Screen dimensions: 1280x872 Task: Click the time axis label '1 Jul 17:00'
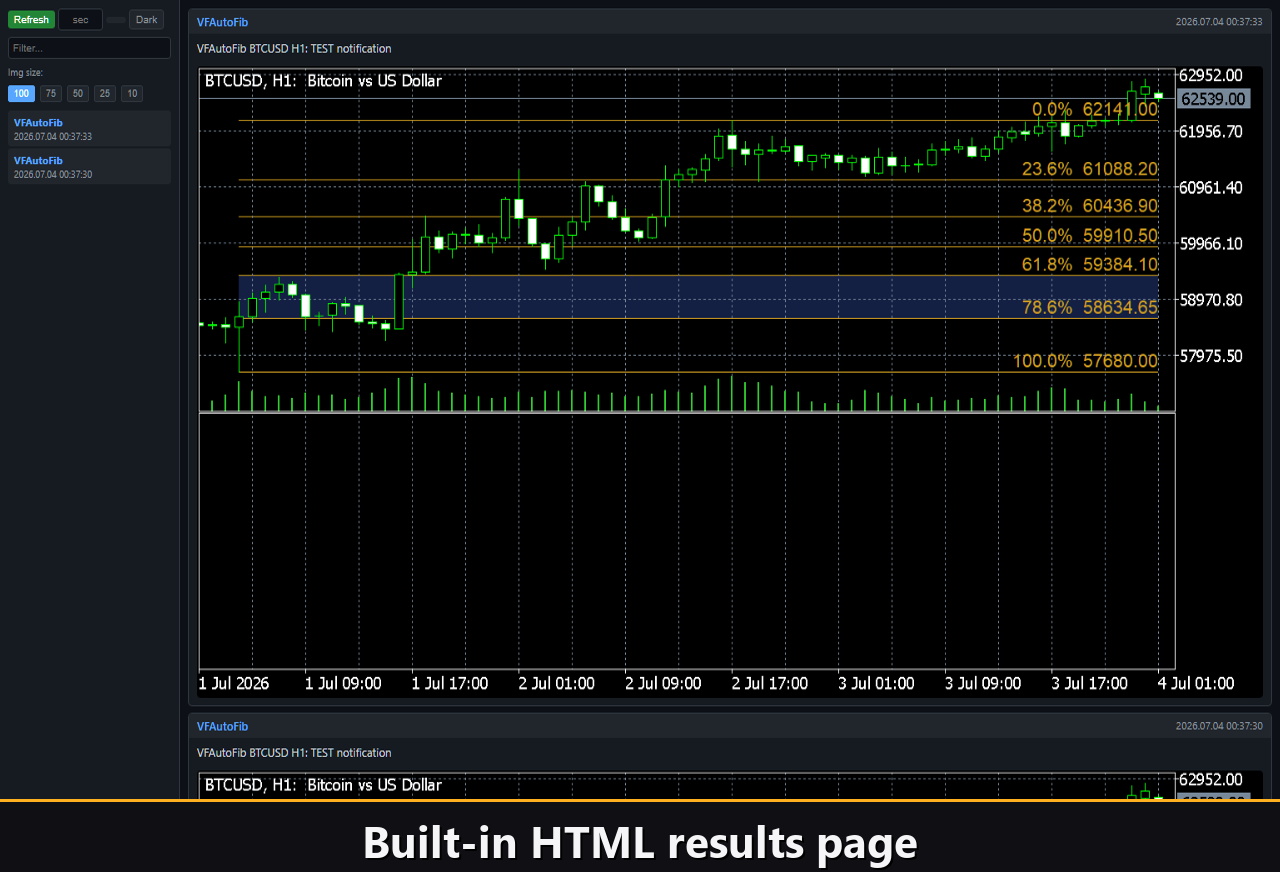pos(450,684)
